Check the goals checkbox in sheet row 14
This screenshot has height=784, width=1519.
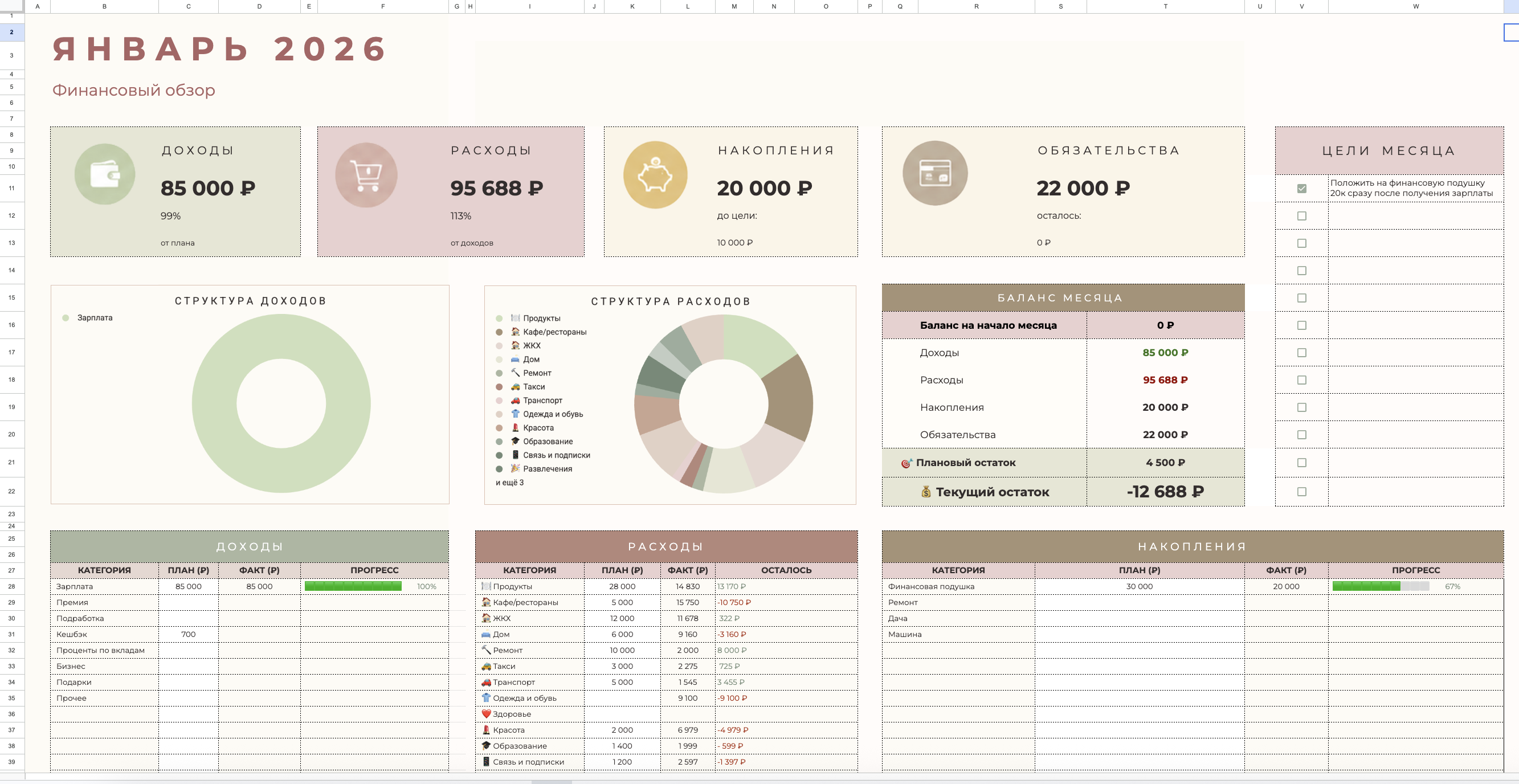click(x=1302, y=271)
